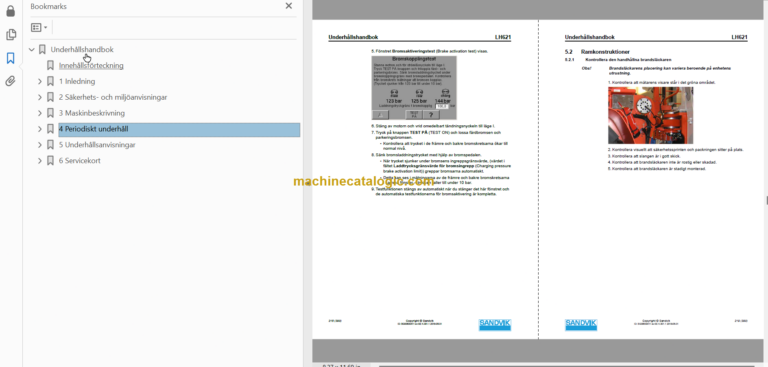768x367 pixels.
Task: Toggle the Bookmarks panel icon in sidebar
Action: (10, 58)
